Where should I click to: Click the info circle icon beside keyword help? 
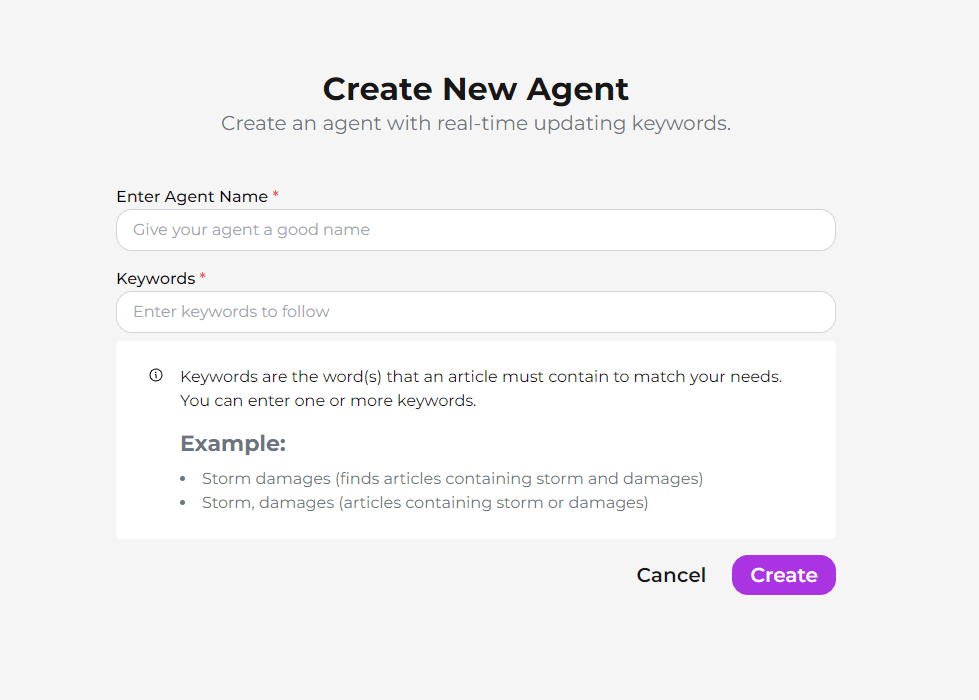(156, 375)
